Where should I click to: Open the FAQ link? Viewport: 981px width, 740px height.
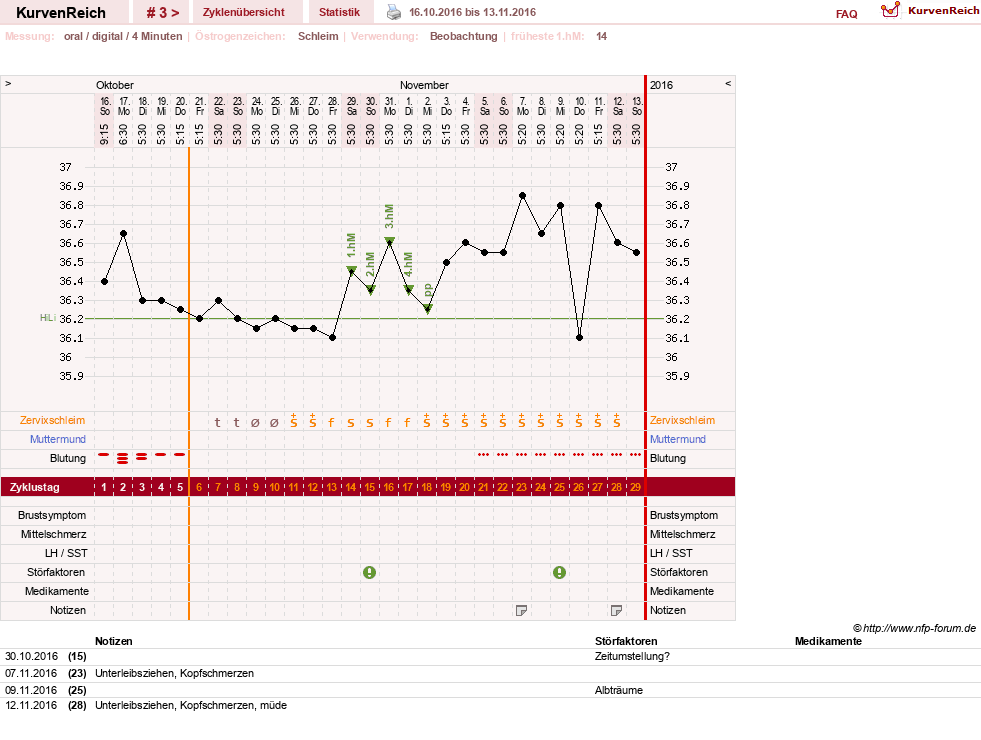[846, 14]
